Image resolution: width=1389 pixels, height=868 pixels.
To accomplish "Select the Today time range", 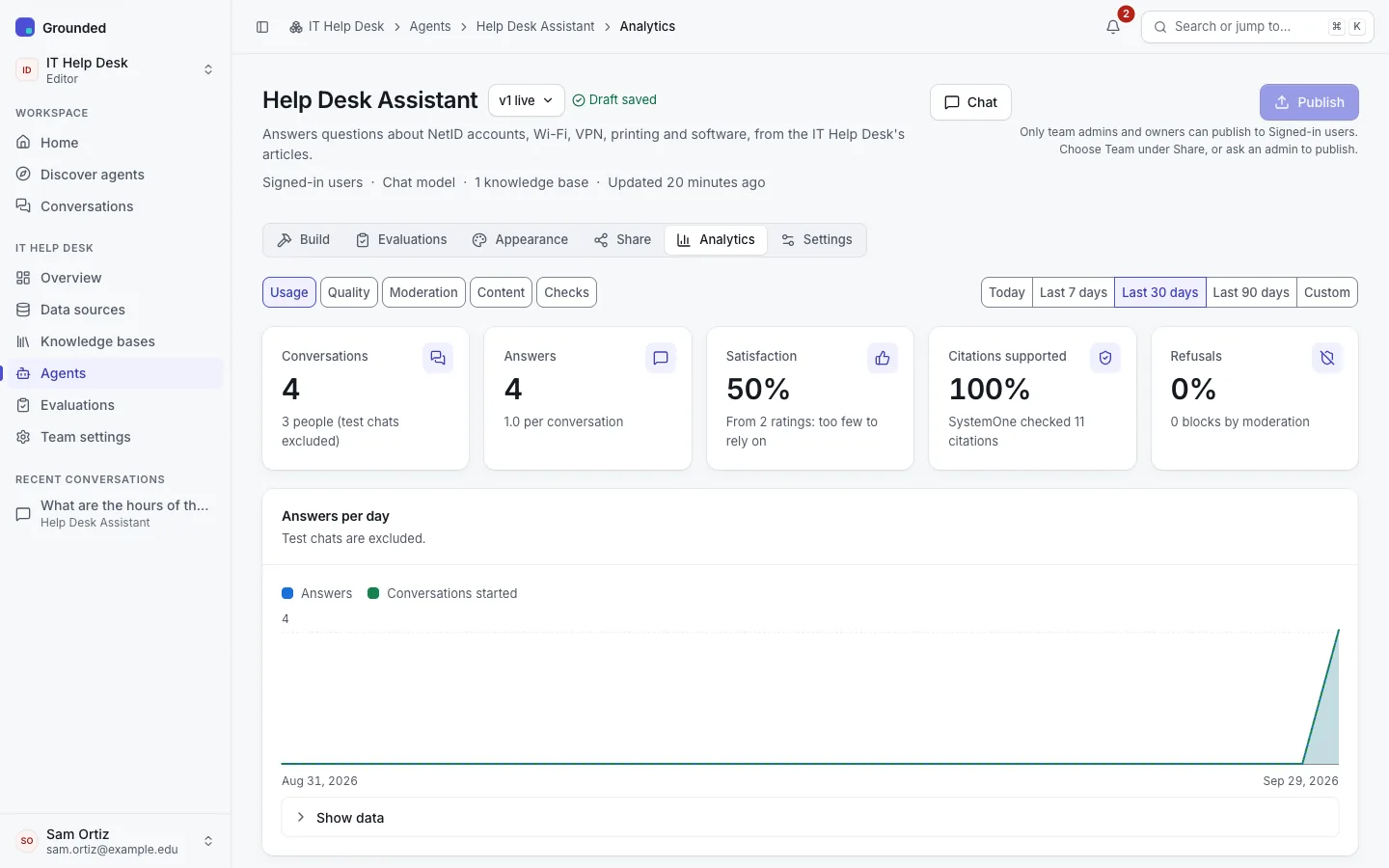I will click(x=1007, y=292).
